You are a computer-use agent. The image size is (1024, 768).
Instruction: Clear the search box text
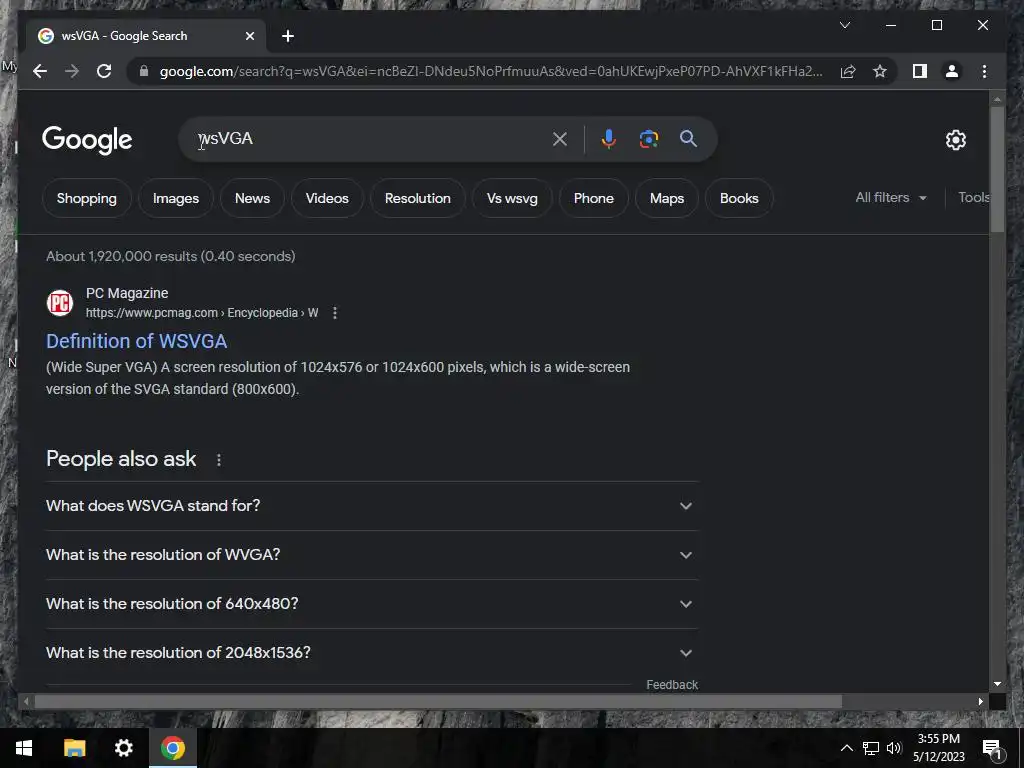[560, 138]
